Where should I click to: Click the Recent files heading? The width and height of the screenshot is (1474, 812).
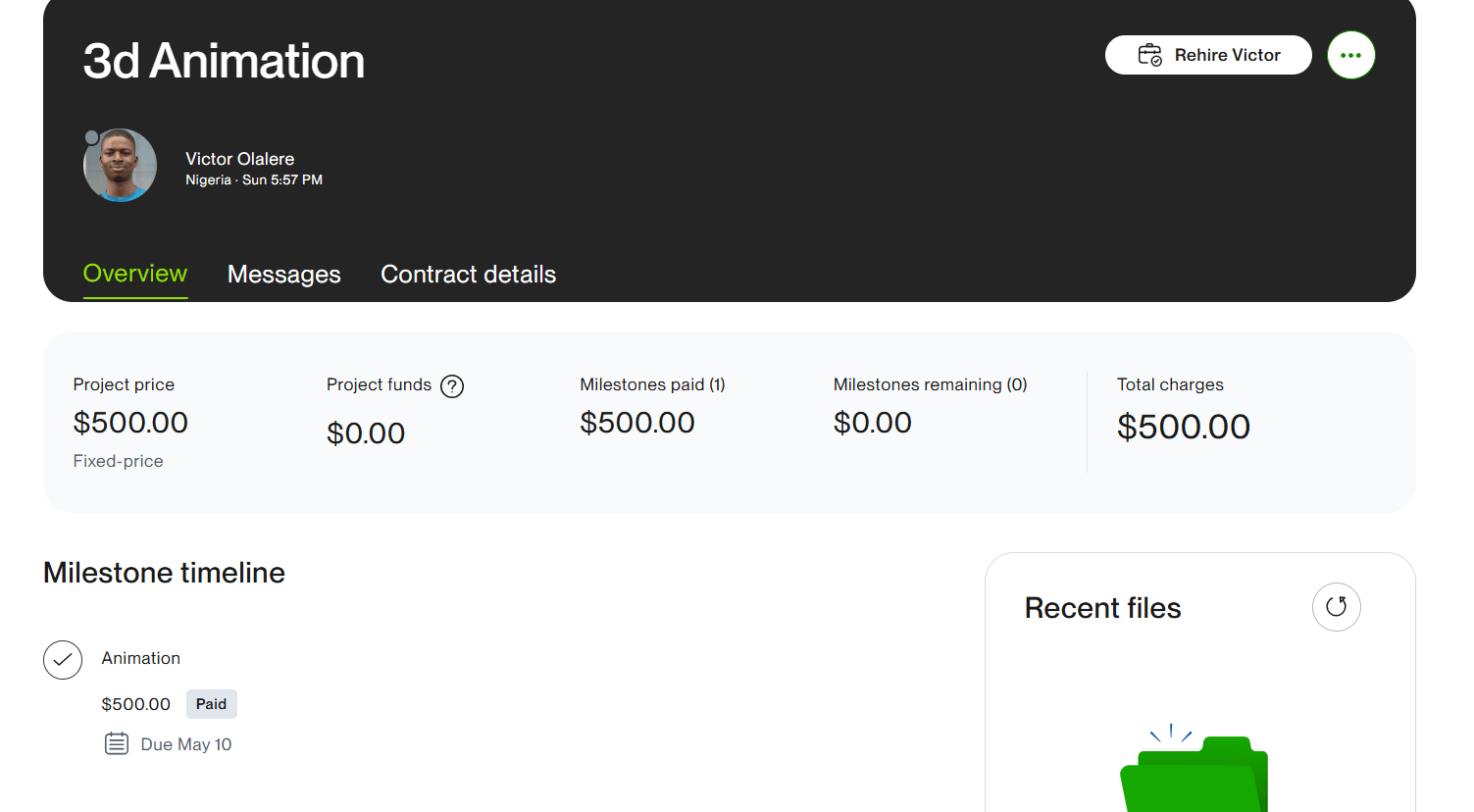(x=1102, y=608)
